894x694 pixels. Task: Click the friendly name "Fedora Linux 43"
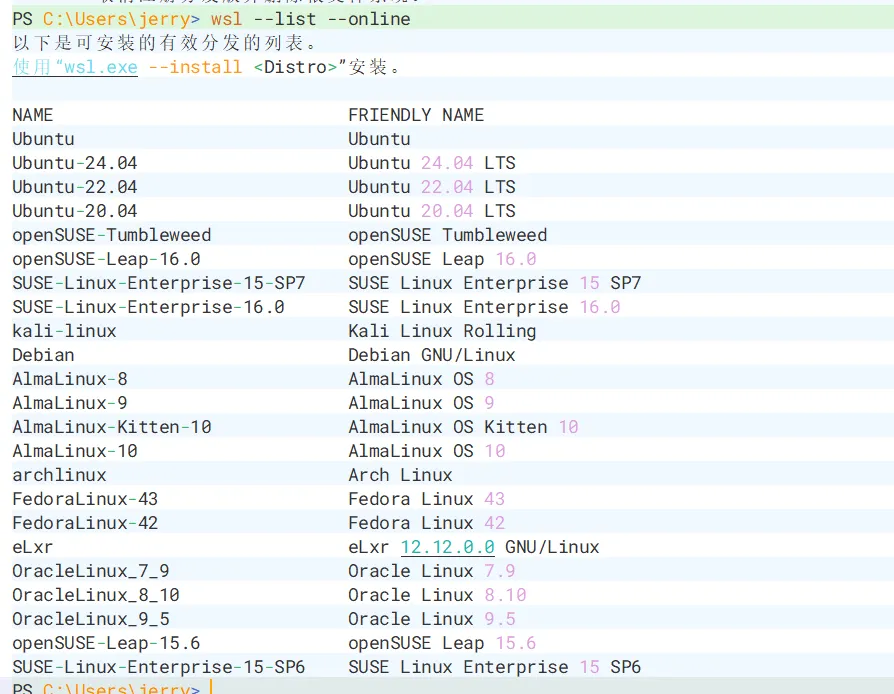click(x=426, y=499)
